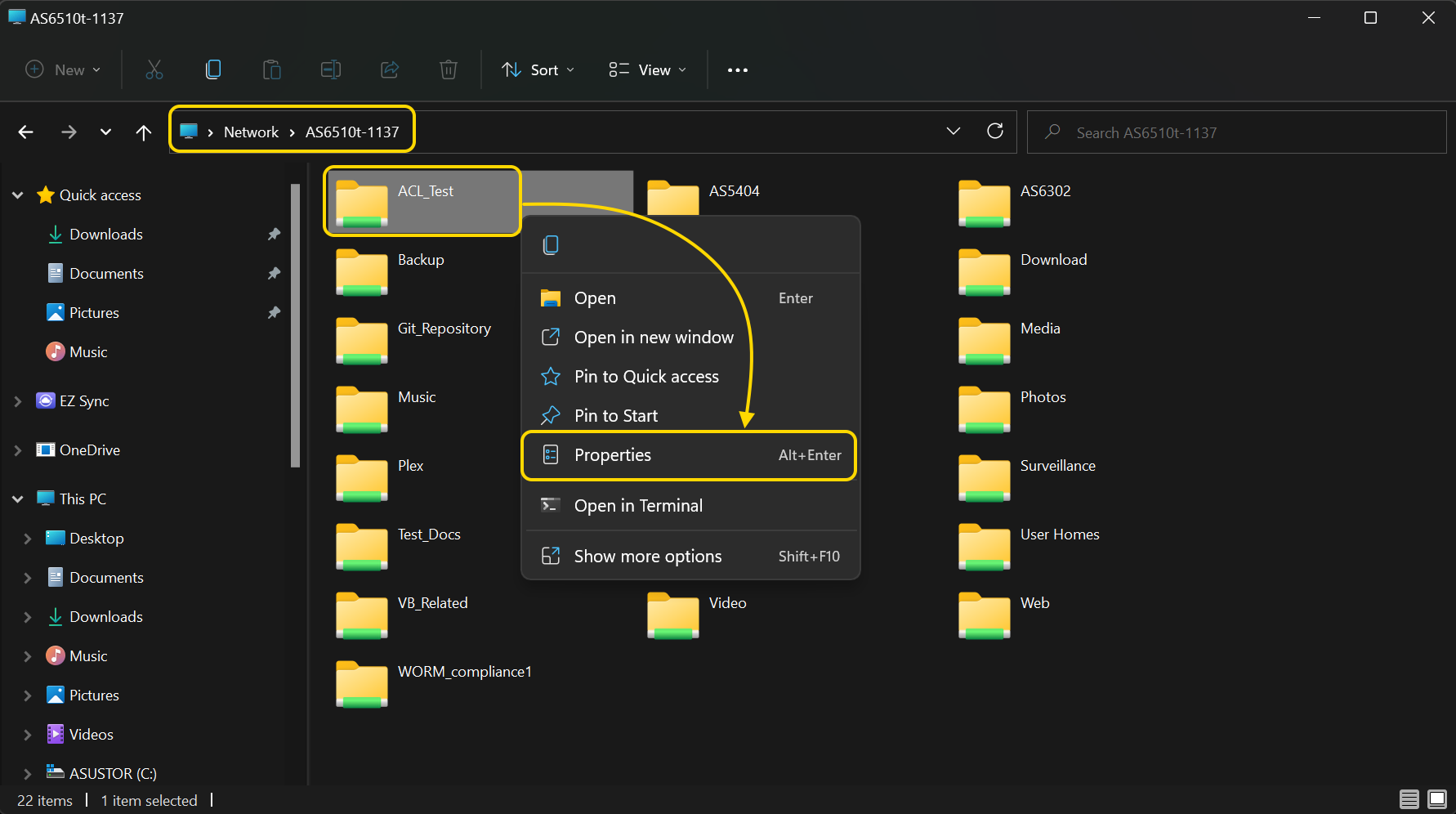Select the Surveillance folder
This screenshot has height=814, width=1456.
pos(1028,476)
